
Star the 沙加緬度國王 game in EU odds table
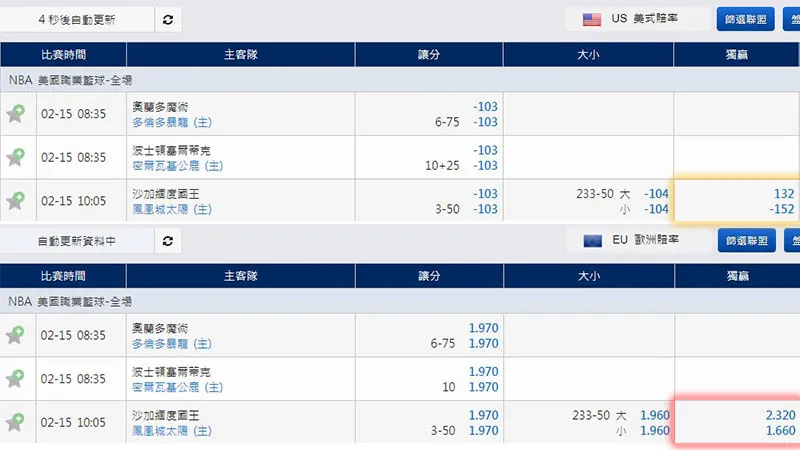coord(15,422)
